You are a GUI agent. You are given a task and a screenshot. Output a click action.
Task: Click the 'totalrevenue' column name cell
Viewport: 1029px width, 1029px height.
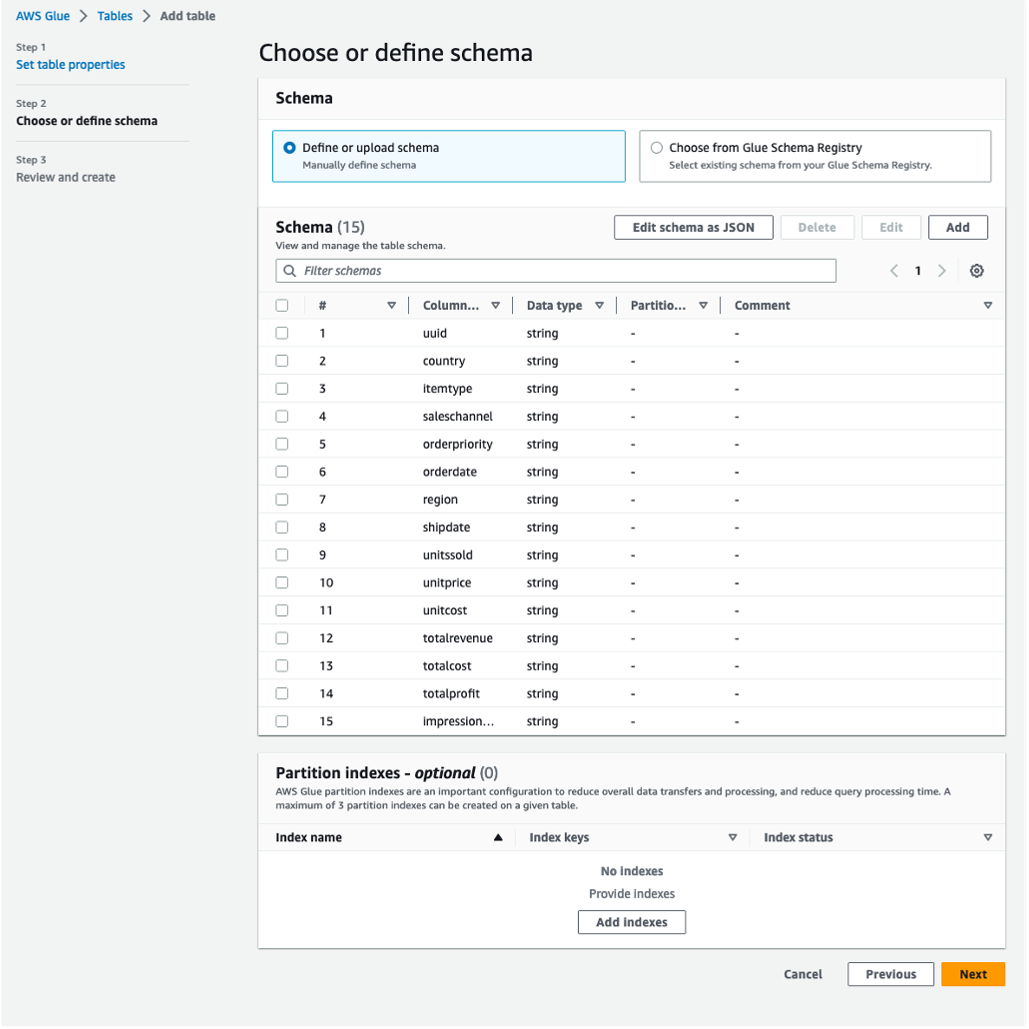[x=457, y=638]
